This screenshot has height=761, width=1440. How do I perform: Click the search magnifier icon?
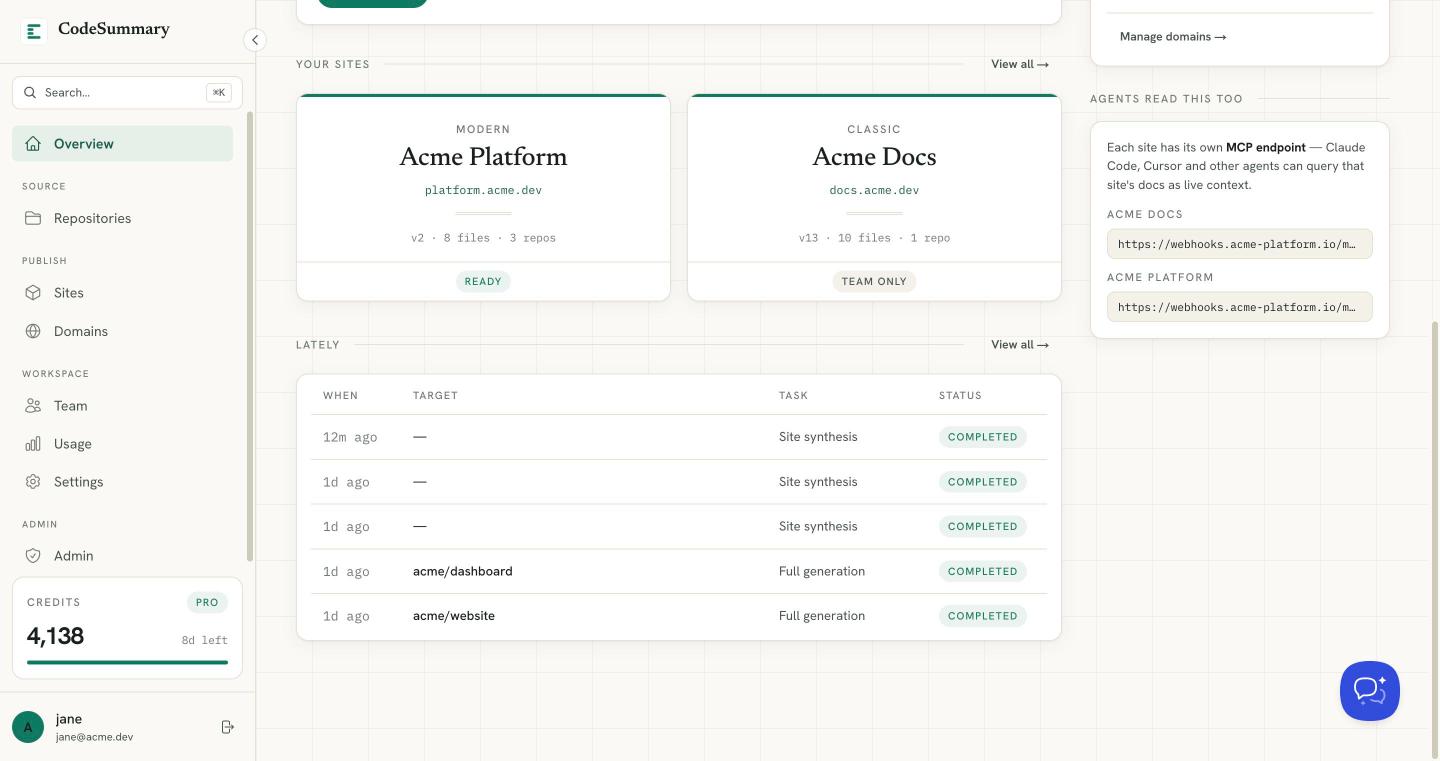[30, 92]
